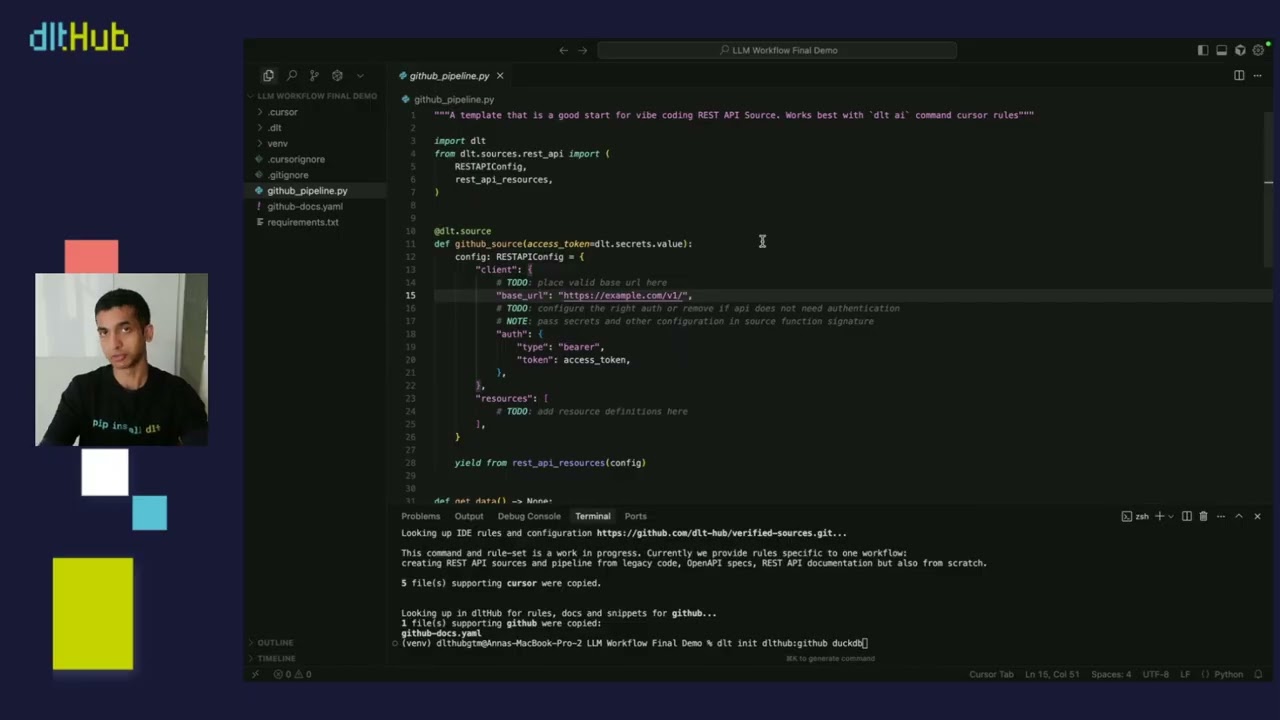
Task: Open the .cursorignore file
Action: point(296,159)
